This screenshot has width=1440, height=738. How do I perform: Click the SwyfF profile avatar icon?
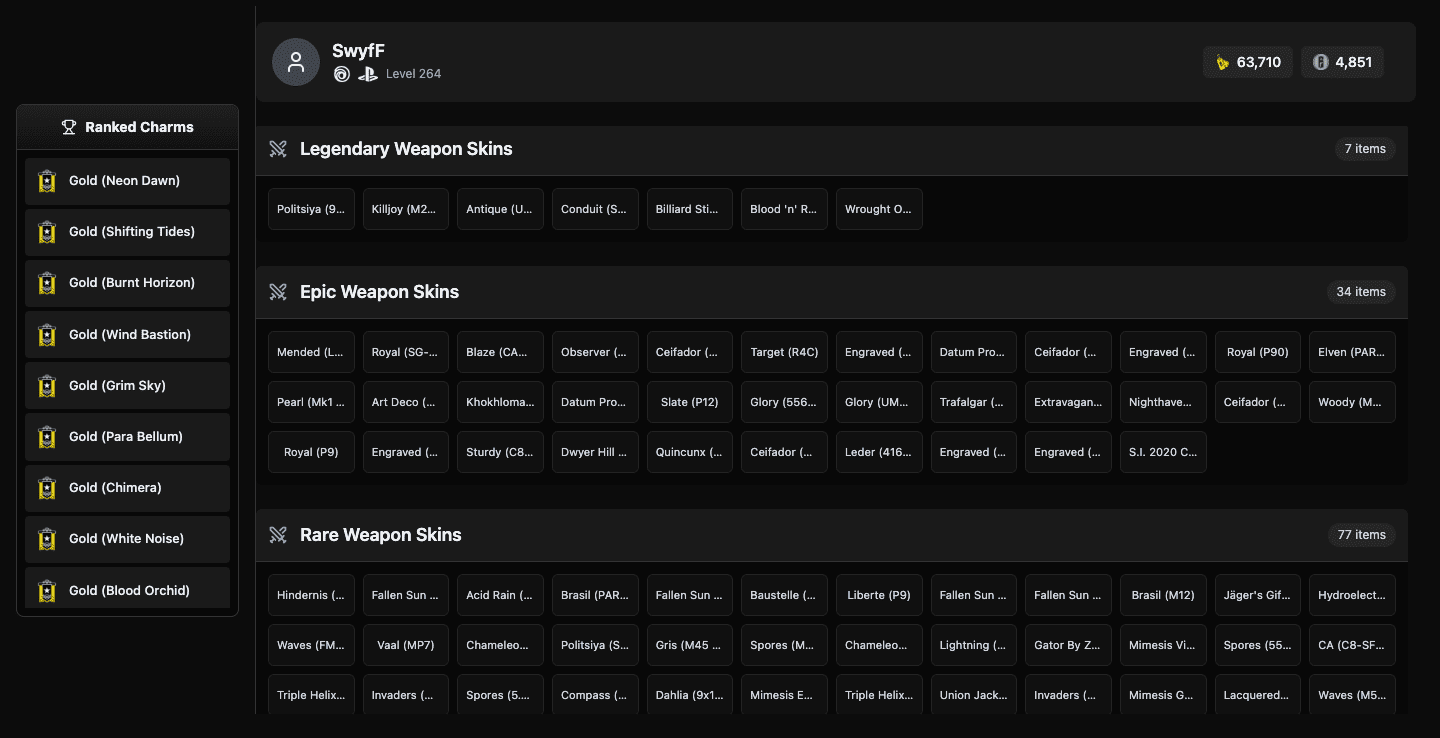click(x=295, y=62)
